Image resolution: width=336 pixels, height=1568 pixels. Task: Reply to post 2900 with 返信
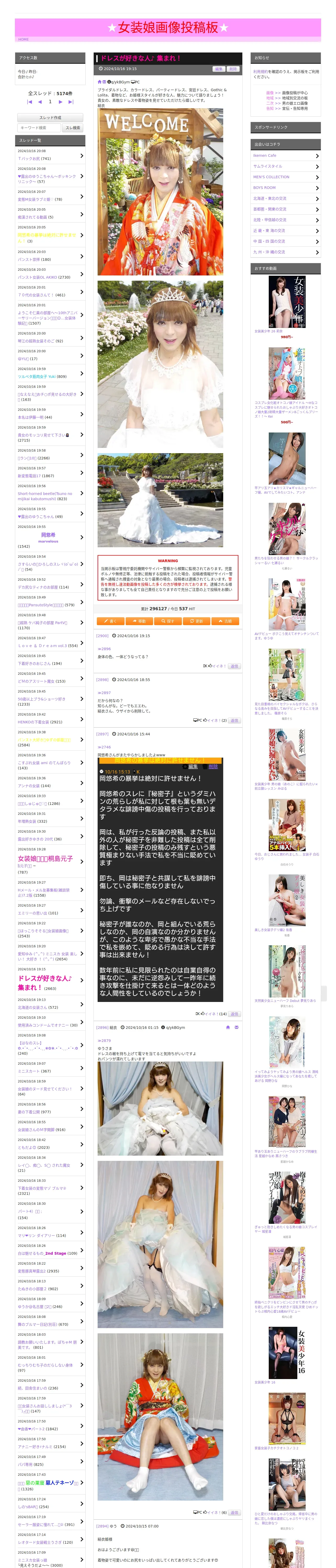coord(234,666)
